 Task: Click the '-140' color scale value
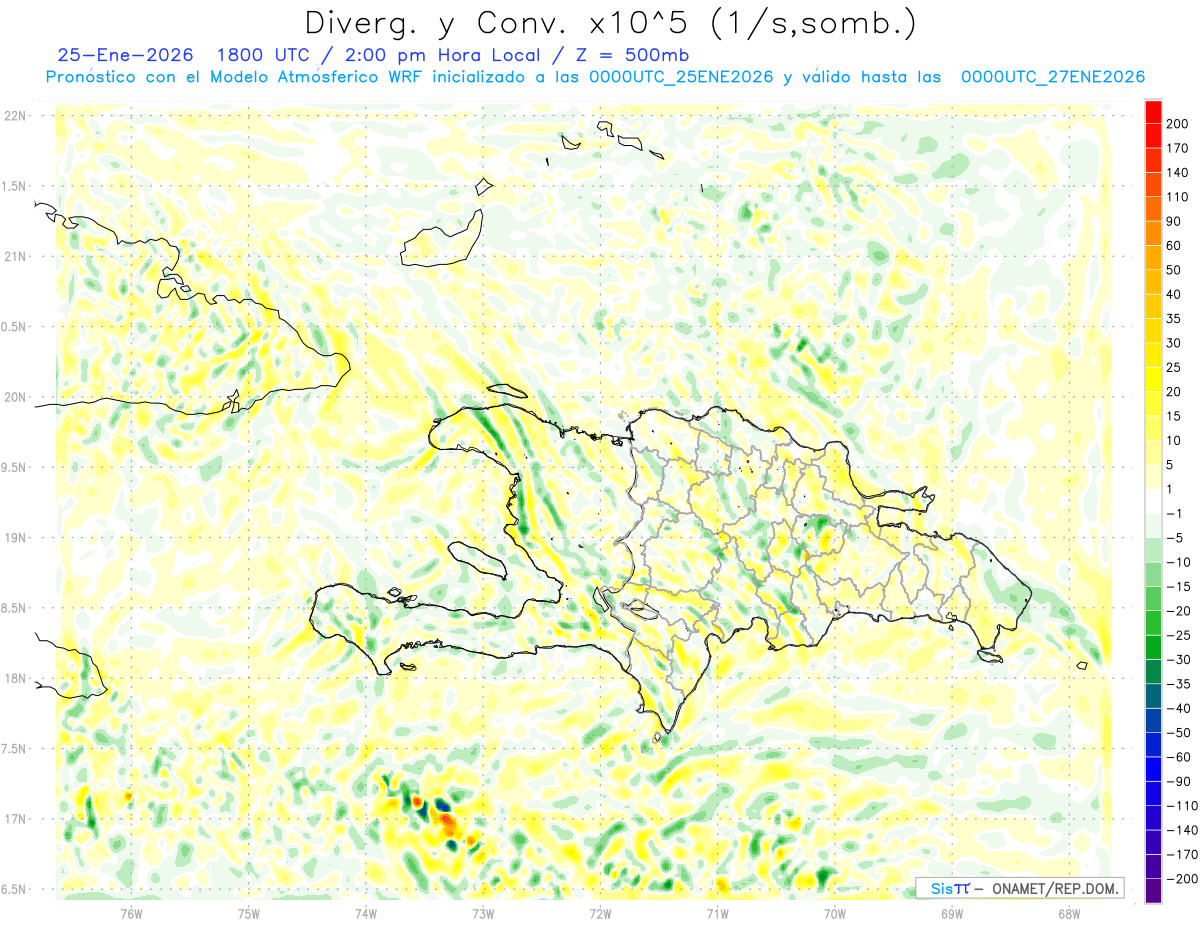[x=1180, y=830]
